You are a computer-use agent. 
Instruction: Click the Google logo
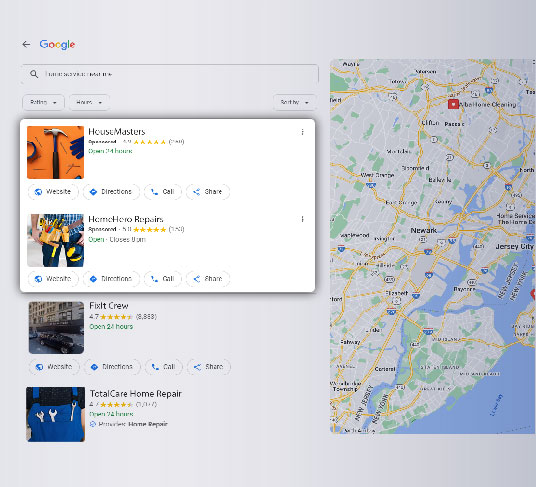[x=57, y=44]
